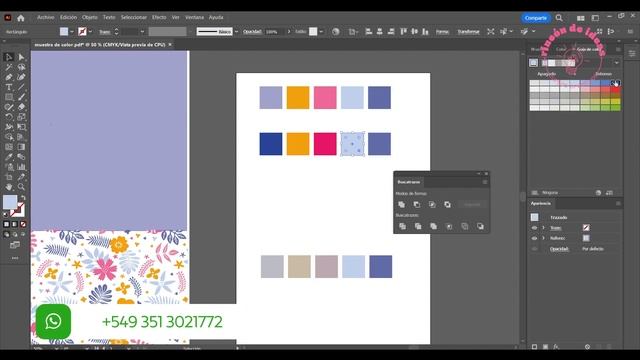Select the Selection tool in toolbar

[x=9, y=57]
